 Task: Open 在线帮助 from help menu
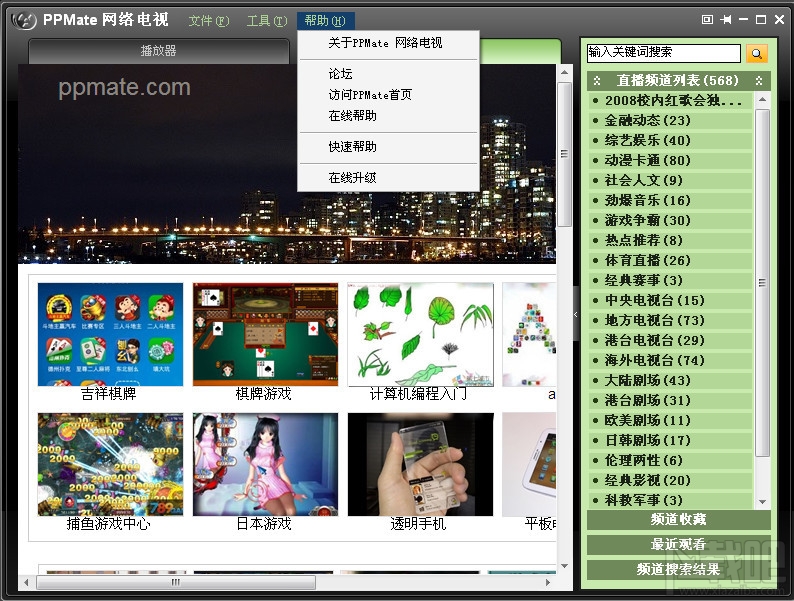[388, 116]
